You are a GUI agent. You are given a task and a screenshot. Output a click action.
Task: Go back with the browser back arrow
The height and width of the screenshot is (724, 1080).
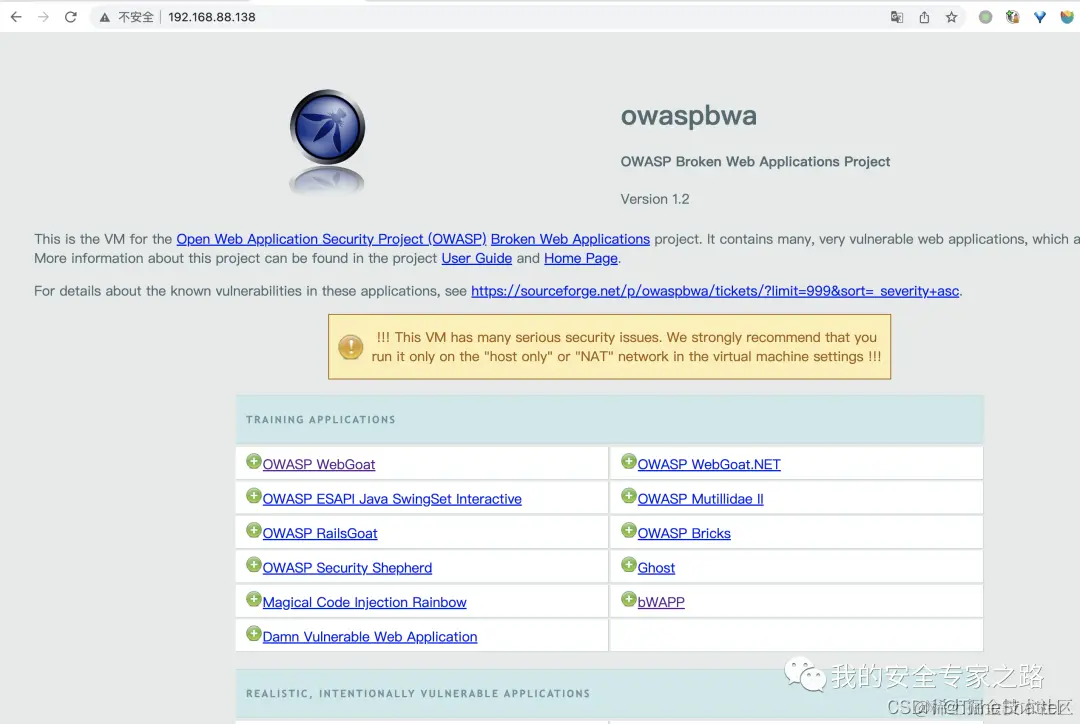point(16,17)
